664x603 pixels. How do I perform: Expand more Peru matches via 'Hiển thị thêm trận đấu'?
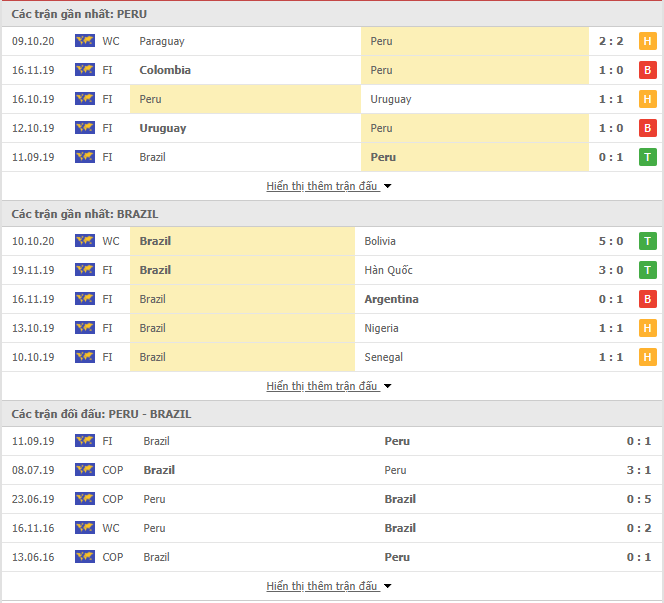point(329,186)
